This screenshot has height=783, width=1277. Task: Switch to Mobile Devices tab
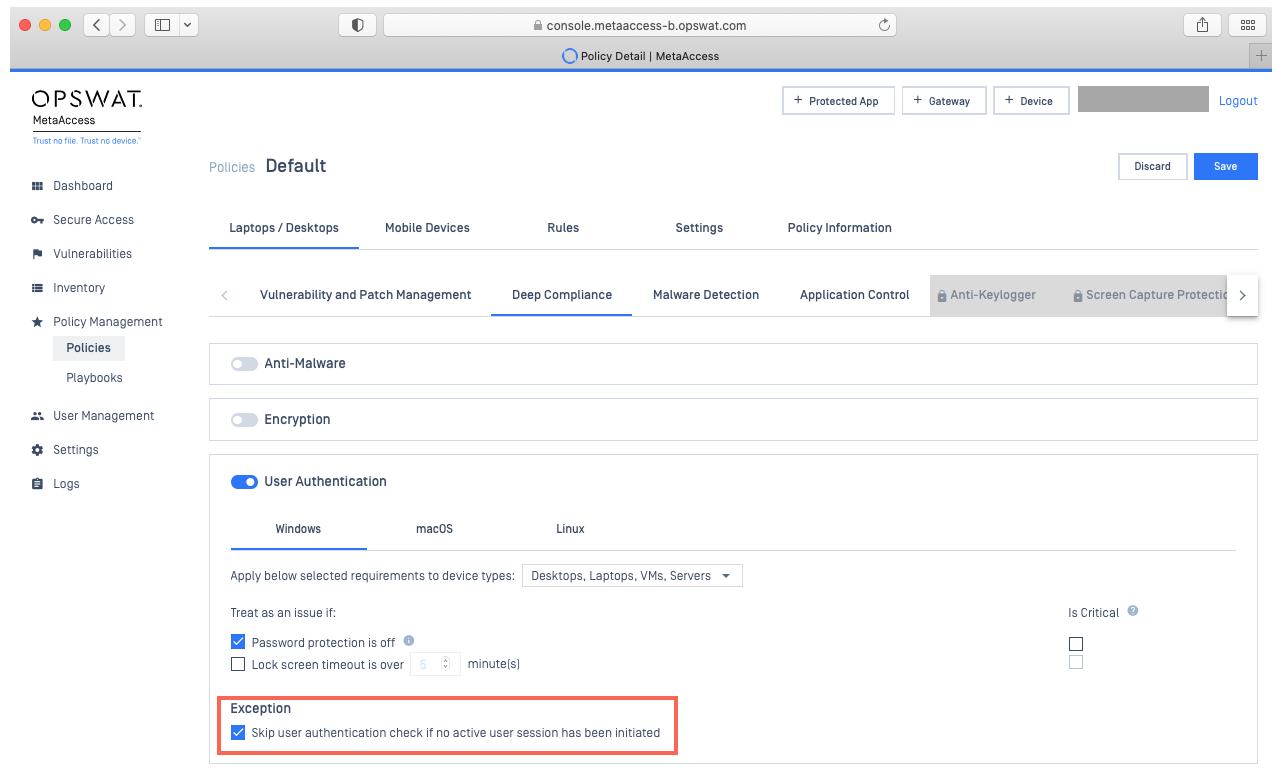click(427, 228)
